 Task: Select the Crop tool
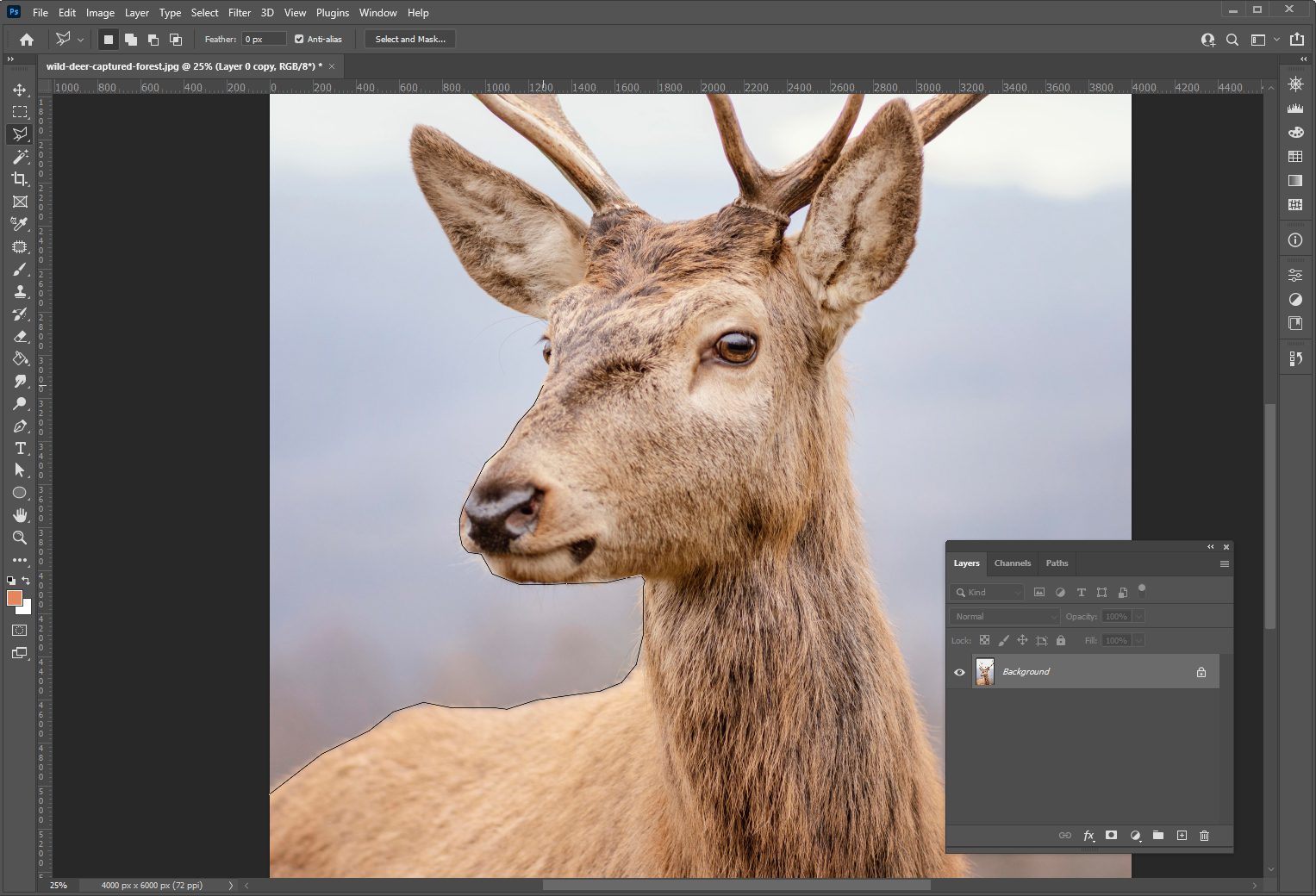click(x=20, y=179)
